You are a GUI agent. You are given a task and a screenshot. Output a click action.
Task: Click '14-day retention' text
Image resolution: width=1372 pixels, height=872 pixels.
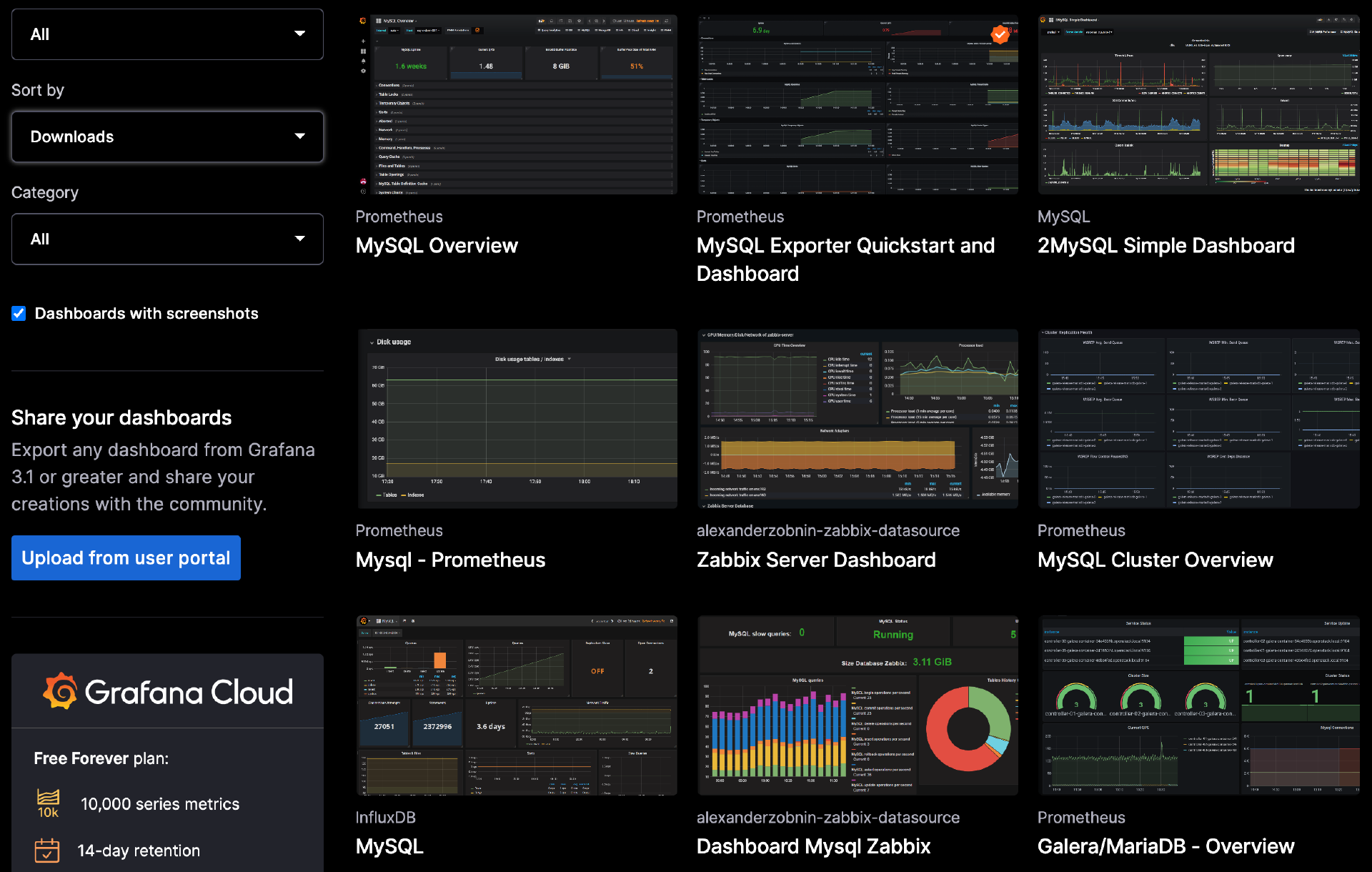pos(139,851)
